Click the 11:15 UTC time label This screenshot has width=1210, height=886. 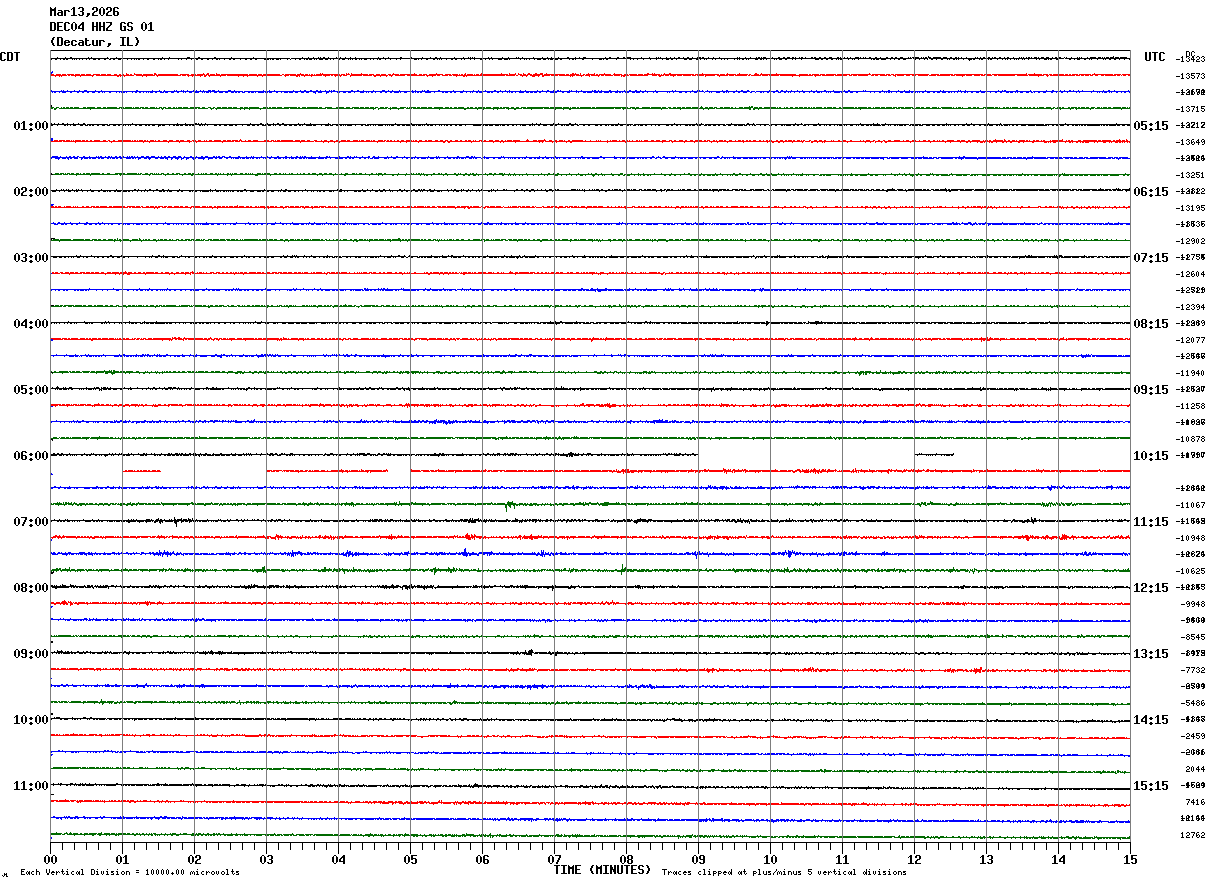(x=1151, y=522)
